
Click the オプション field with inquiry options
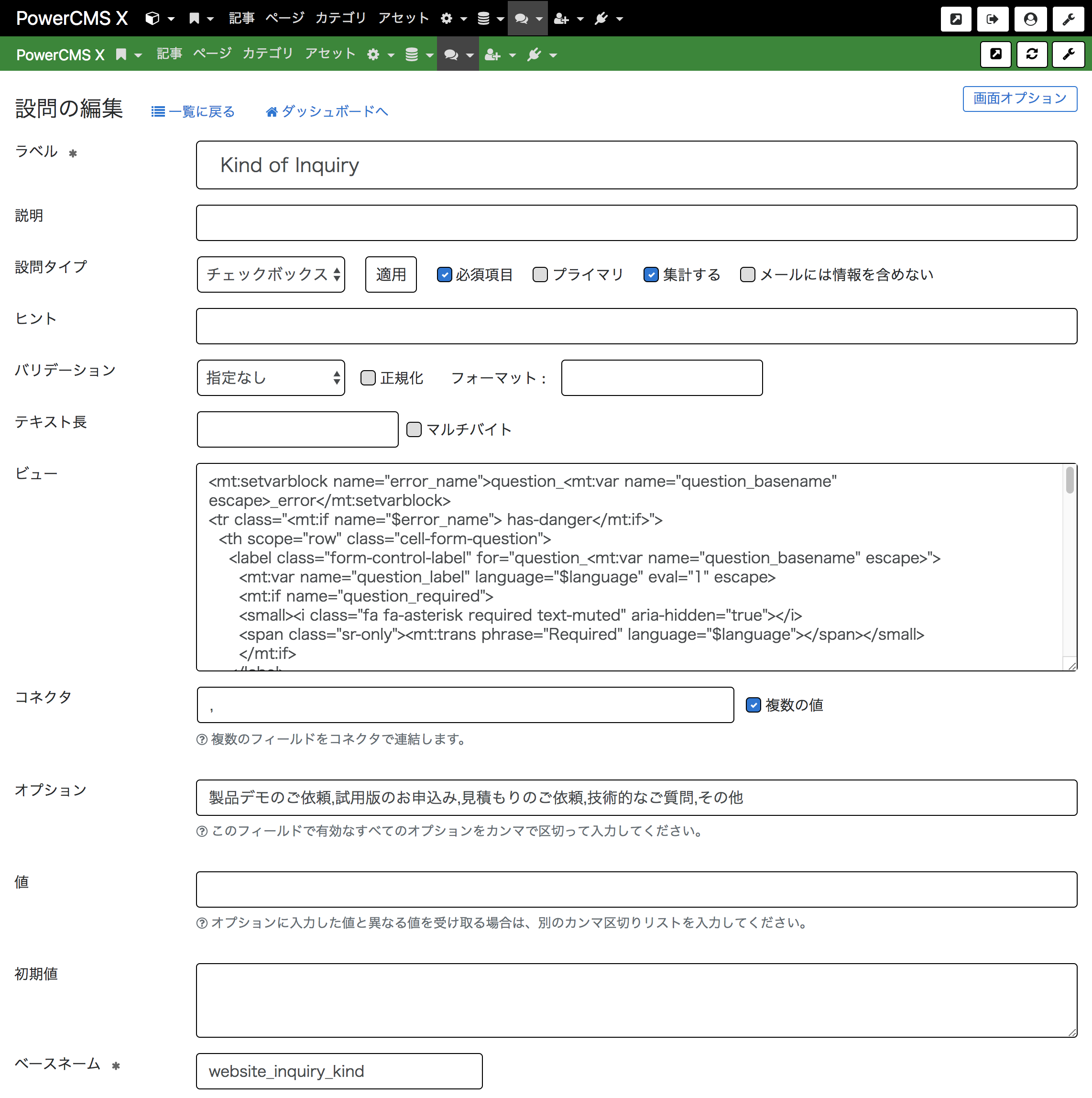pos(636,797)
